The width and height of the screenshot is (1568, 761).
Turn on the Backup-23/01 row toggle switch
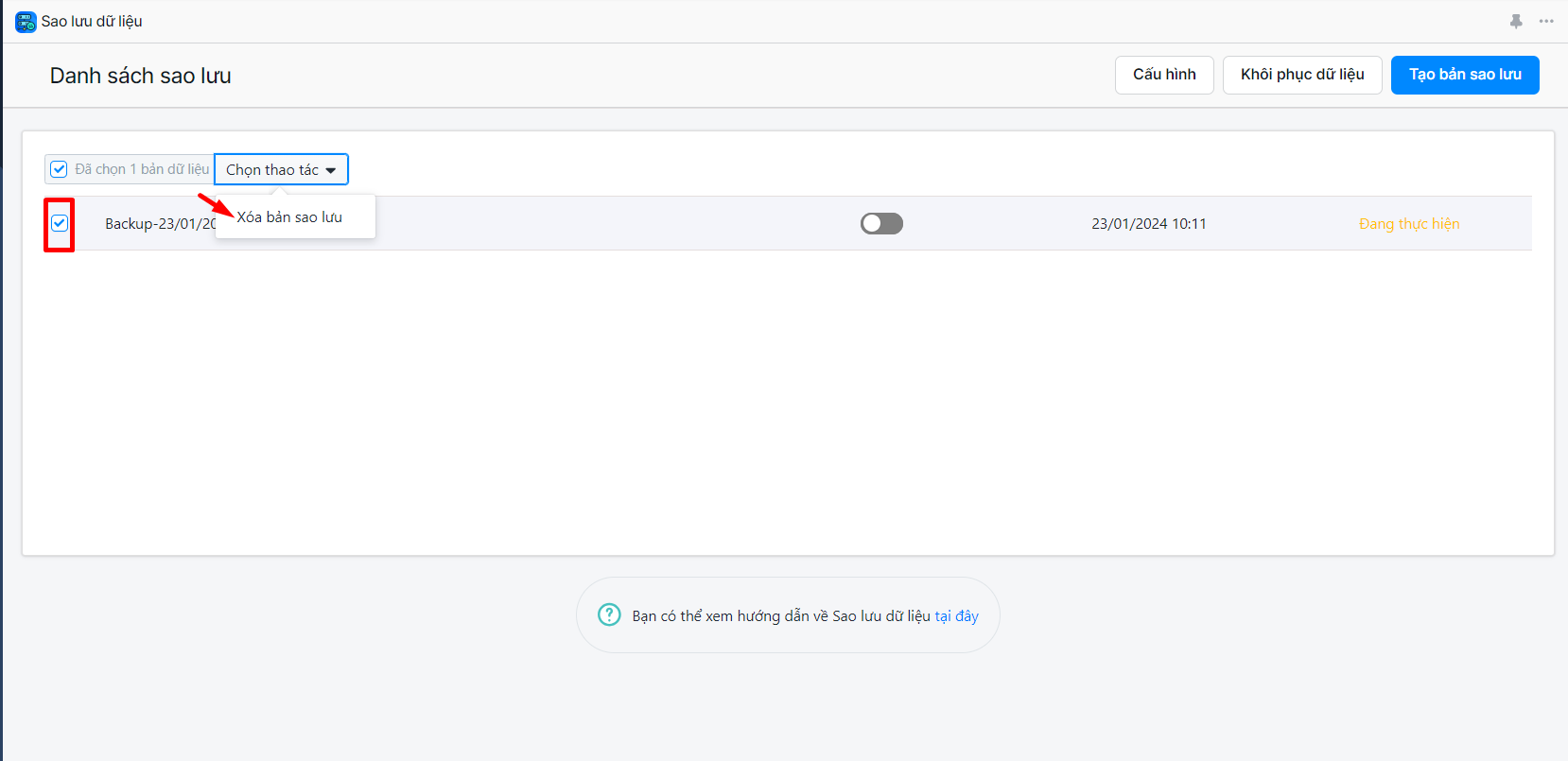coord(881,223)
